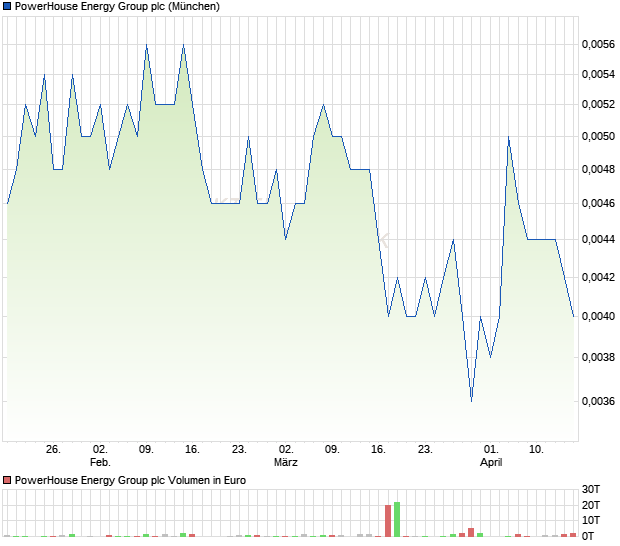Screen dimensions: 620x546
Task: Click the 26. date label on the time axis
Action: [53, 450]
